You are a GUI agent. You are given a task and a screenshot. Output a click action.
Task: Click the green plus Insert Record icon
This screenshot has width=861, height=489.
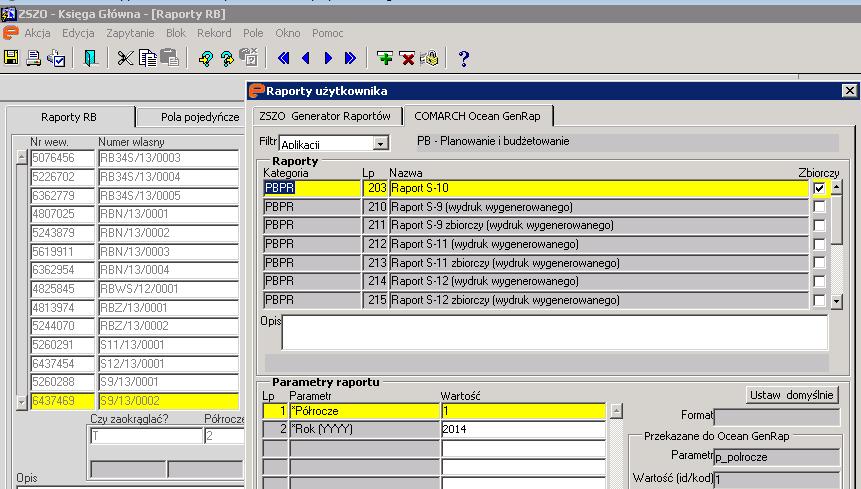[x=384, y=58]
